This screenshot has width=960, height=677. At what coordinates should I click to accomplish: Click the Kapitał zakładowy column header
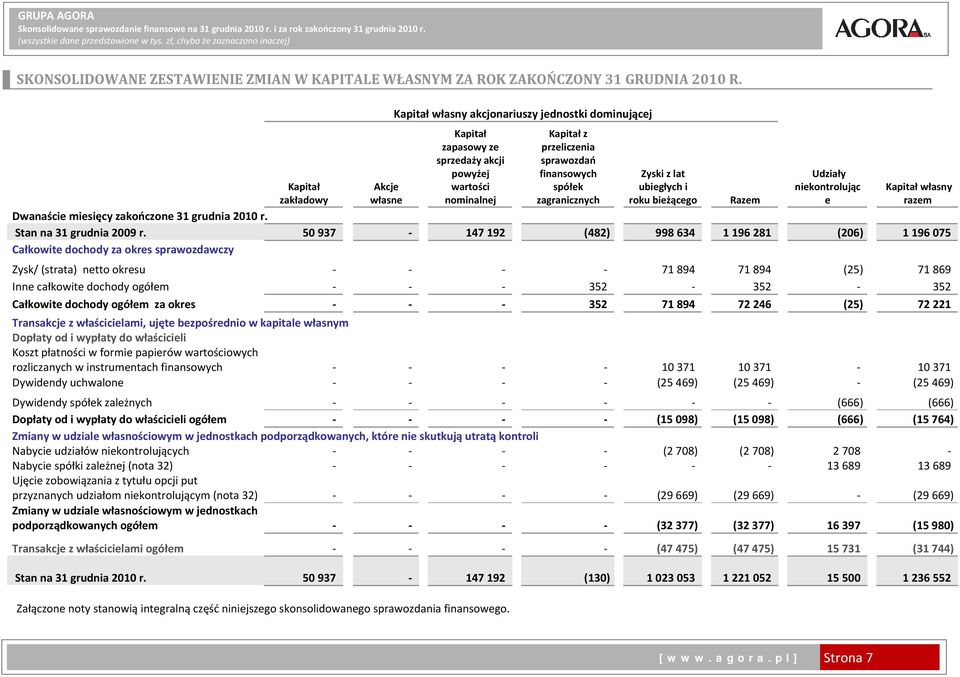click(x=304, y=193)
